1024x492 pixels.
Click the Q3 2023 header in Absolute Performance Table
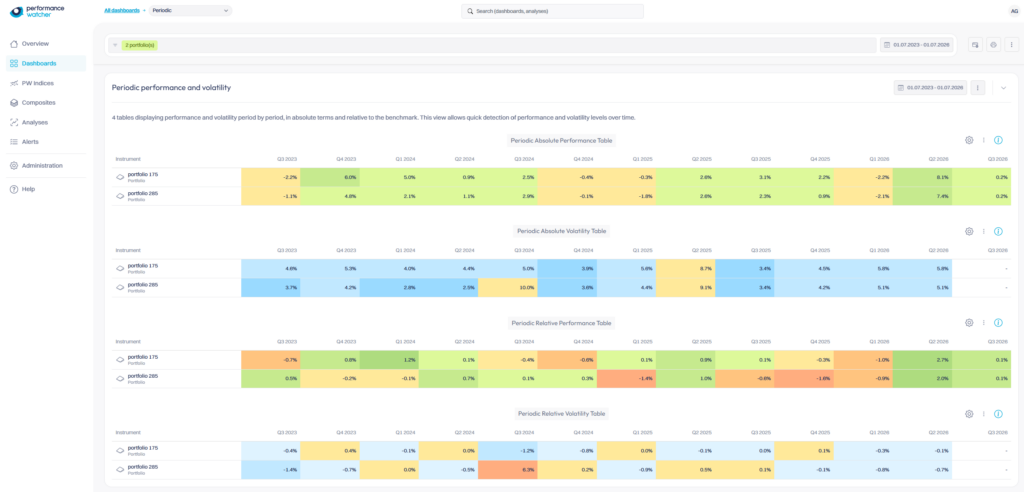click(x=287, y=159)
